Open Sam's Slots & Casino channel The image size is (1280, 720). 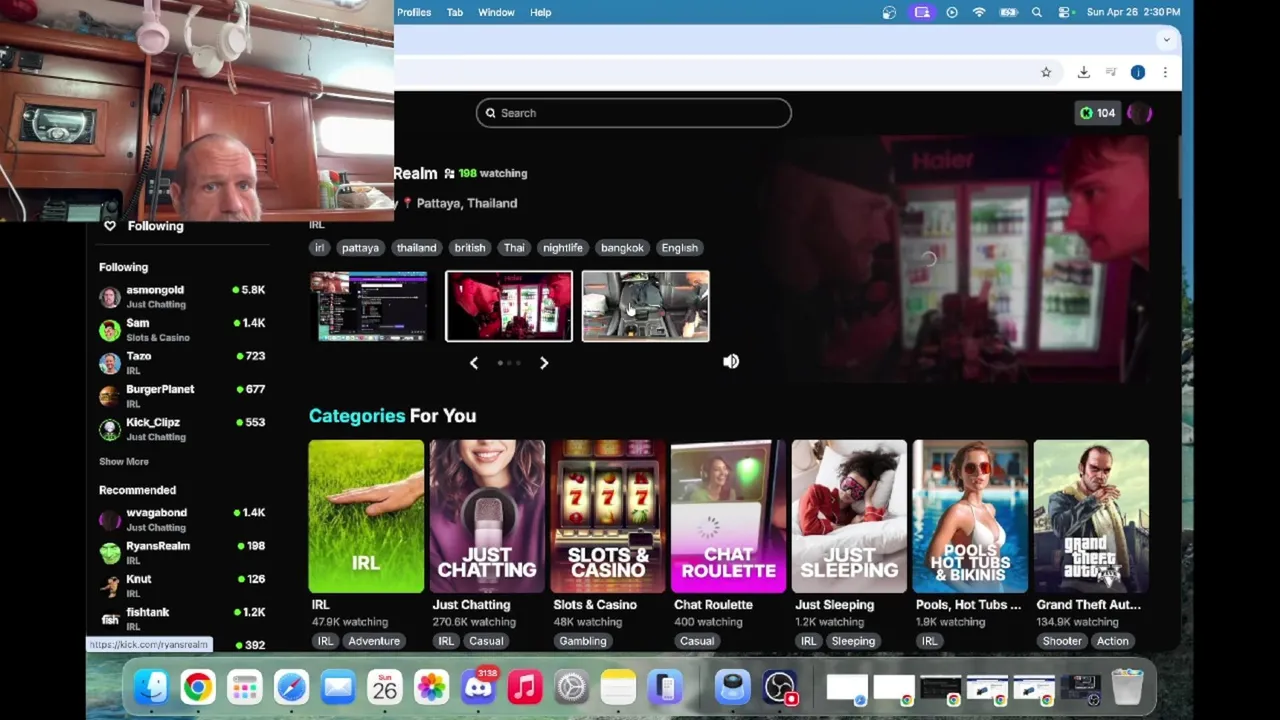[x=182, y=330]
